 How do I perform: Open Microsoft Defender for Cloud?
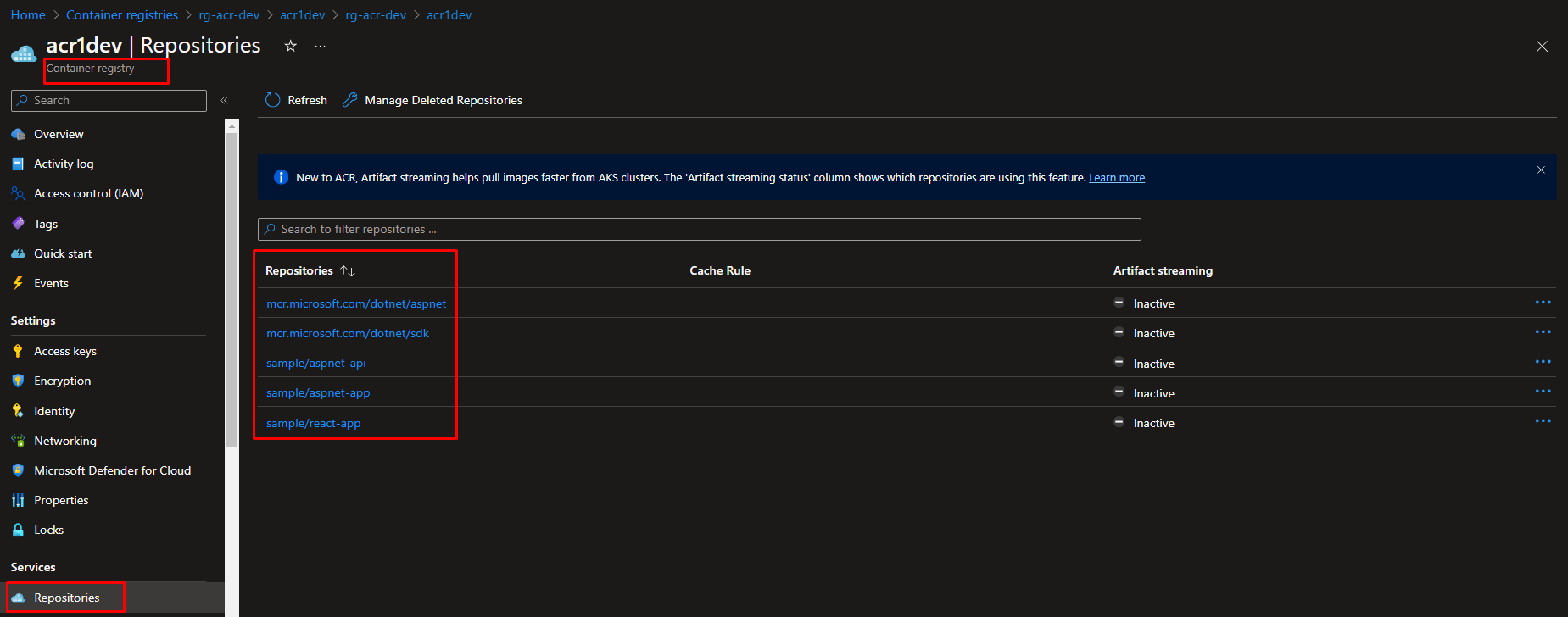(x=112, y=470)
